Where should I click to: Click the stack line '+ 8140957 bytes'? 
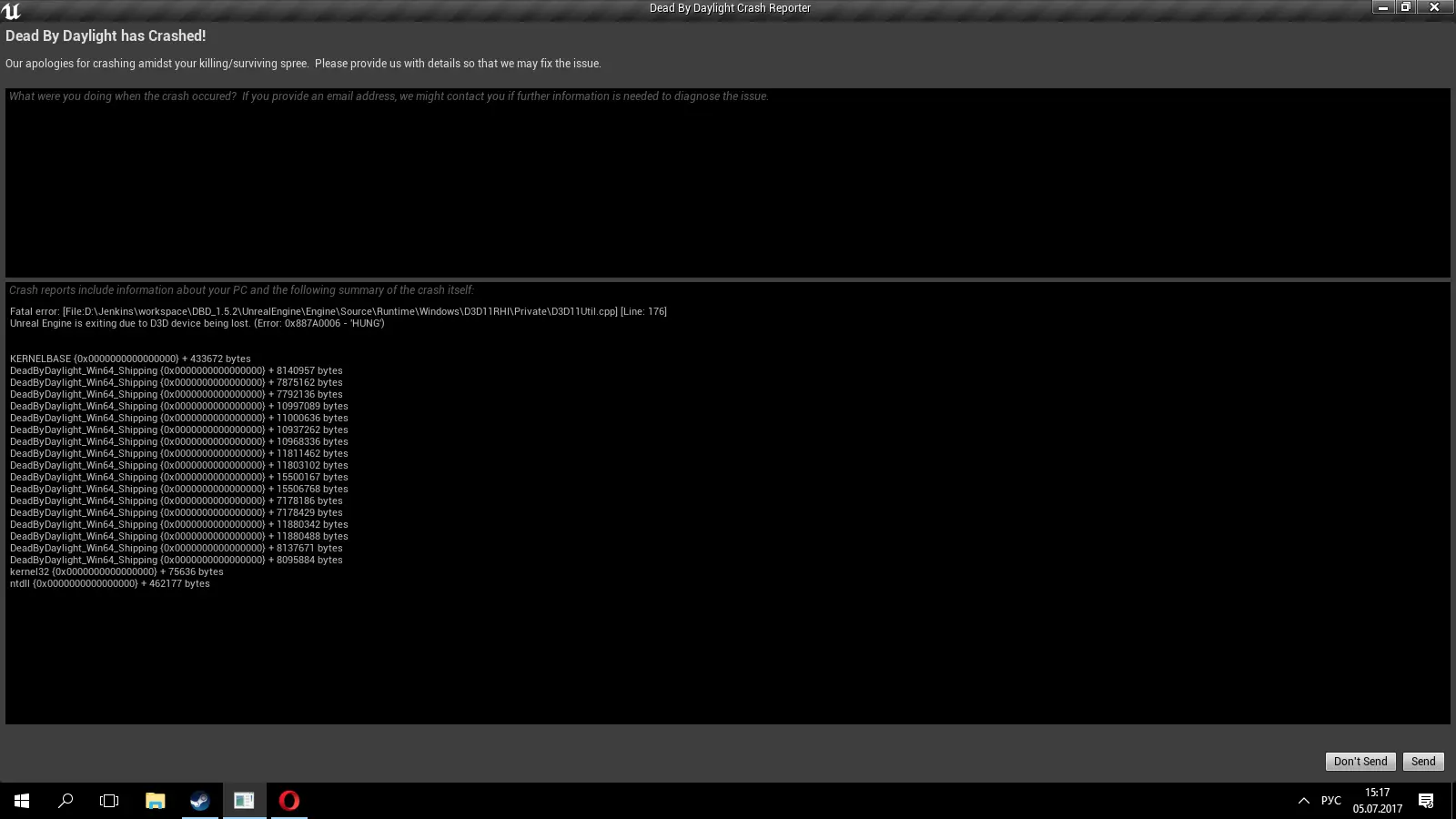point(177,370)
